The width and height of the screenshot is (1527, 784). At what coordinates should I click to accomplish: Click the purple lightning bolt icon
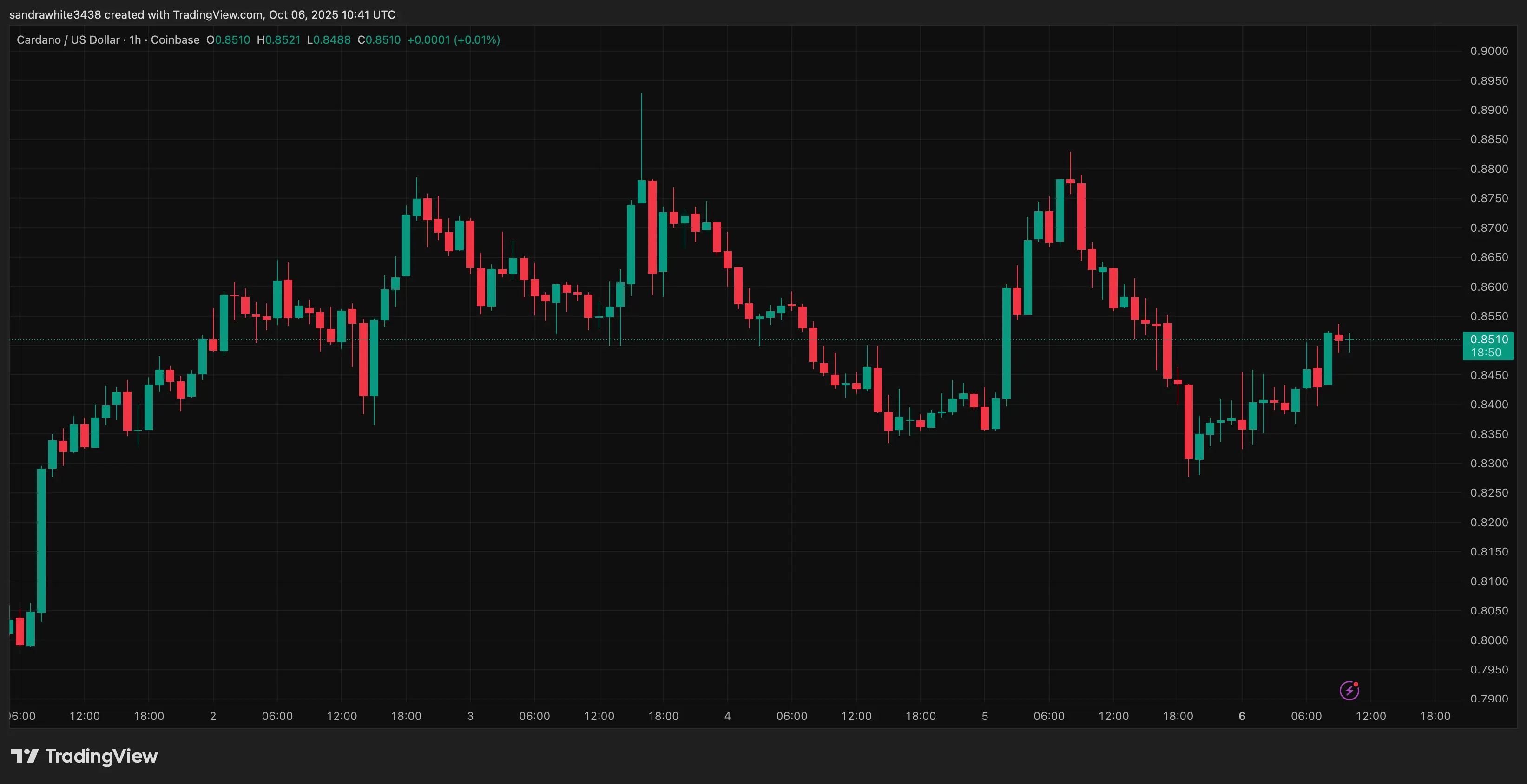pos(1349,690)
